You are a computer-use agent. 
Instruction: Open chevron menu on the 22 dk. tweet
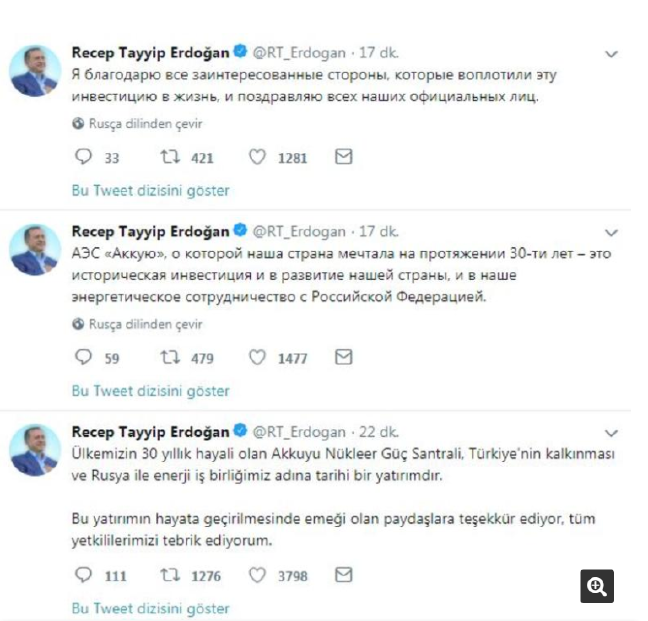pos(611,433)
